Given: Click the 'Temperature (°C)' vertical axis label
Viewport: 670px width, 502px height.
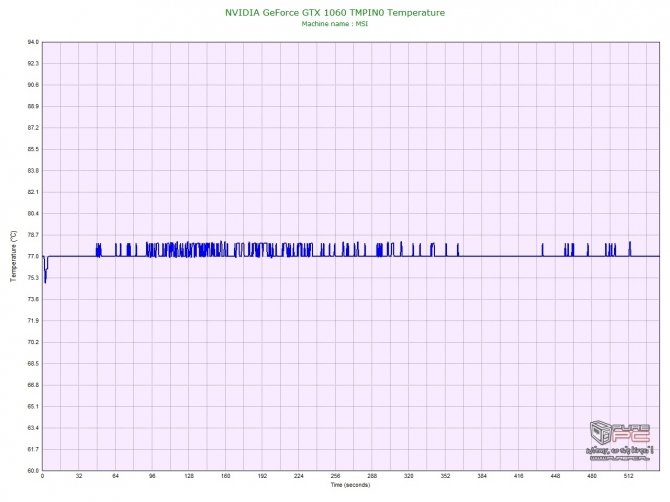Looking at the screenshot, I should (14, 256).
